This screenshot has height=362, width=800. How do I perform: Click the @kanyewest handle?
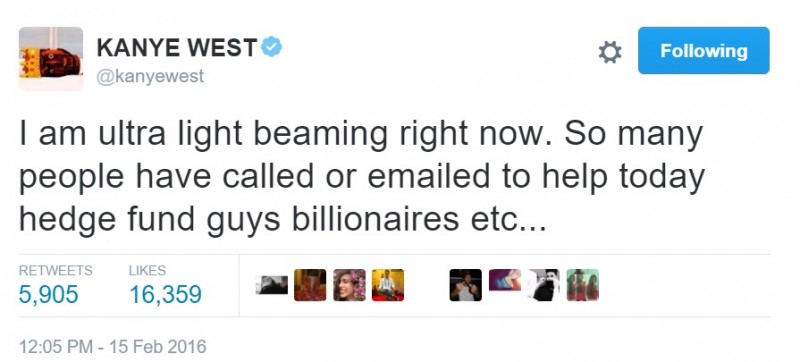(150, 76)
